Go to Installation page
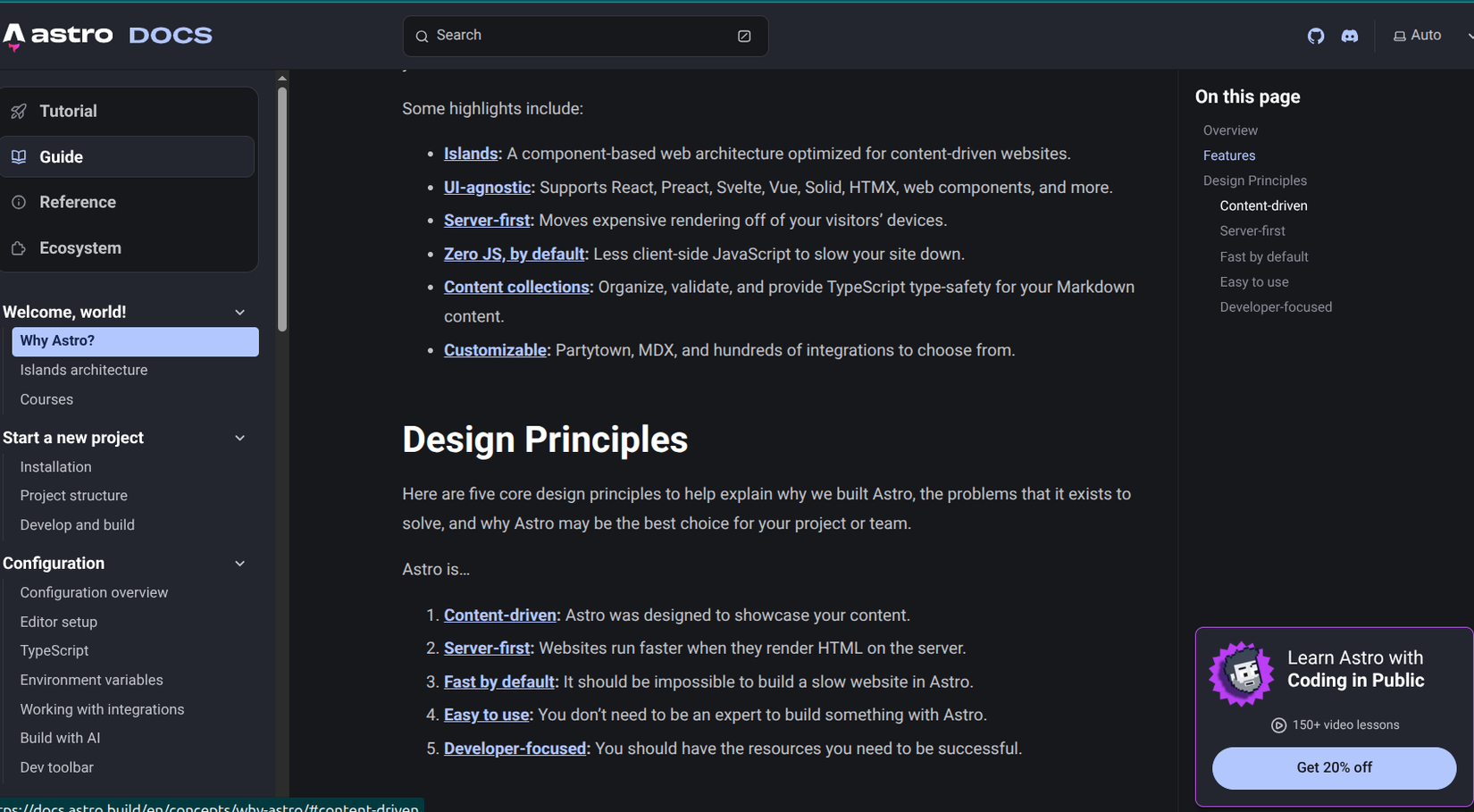 coord(55,467)
